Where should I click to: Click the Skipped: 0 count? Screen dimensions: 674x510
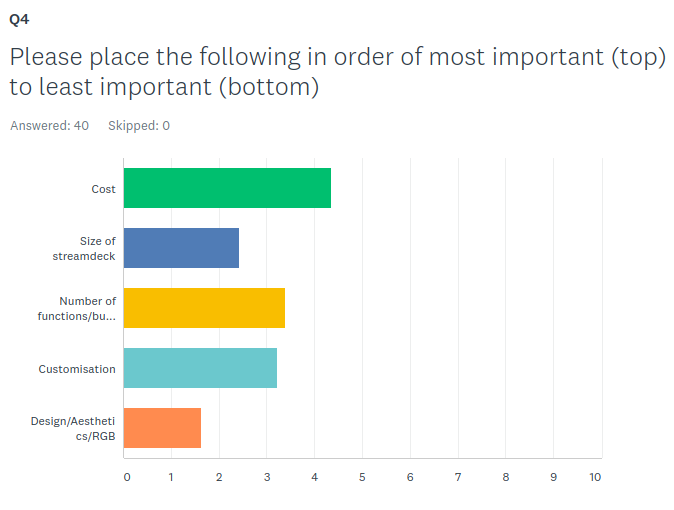click(139, 126)
